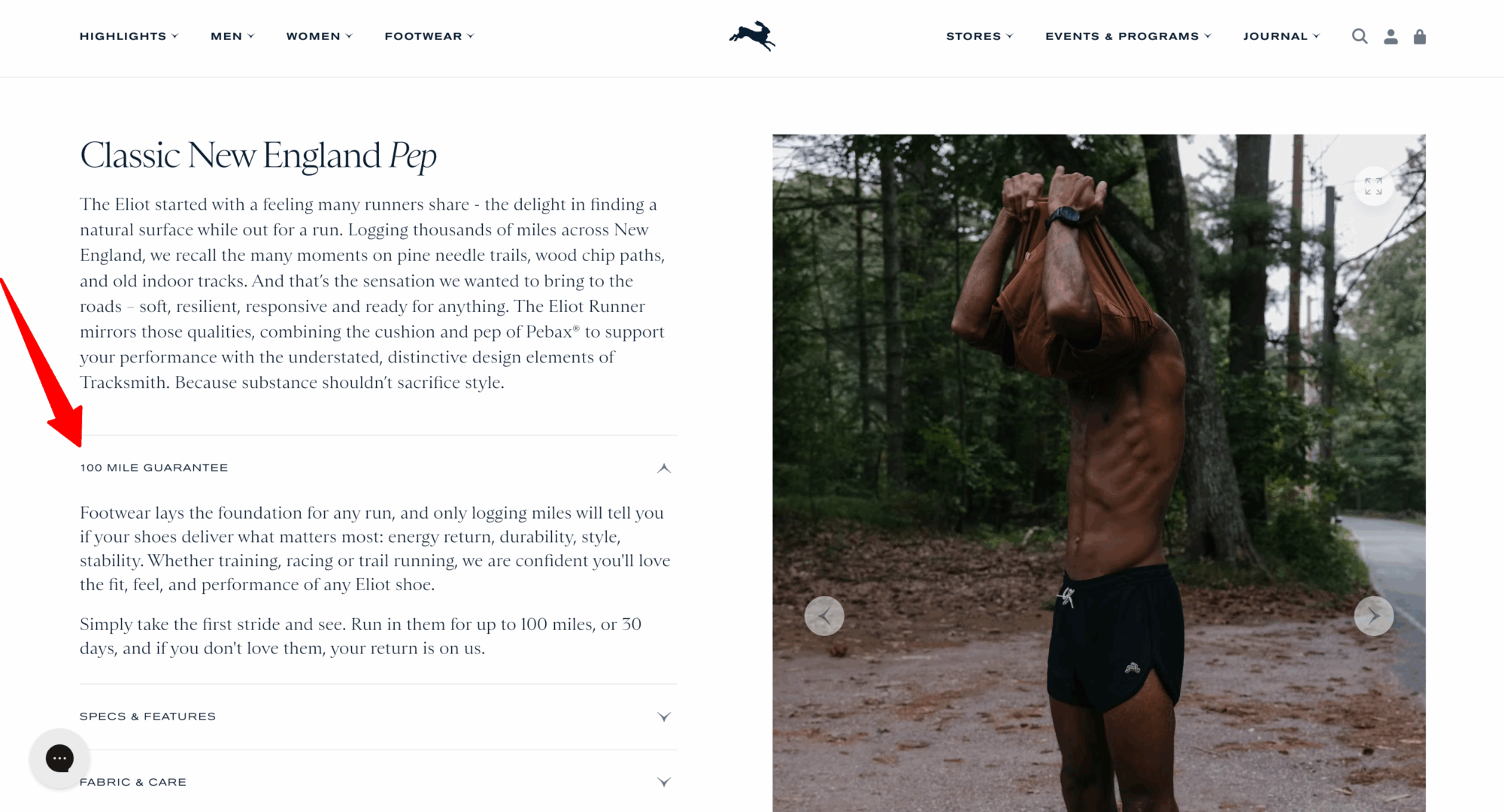Open the chat support bubble
The width and height of the screenshot is (1504, 812).
click(x=59, y=758)
